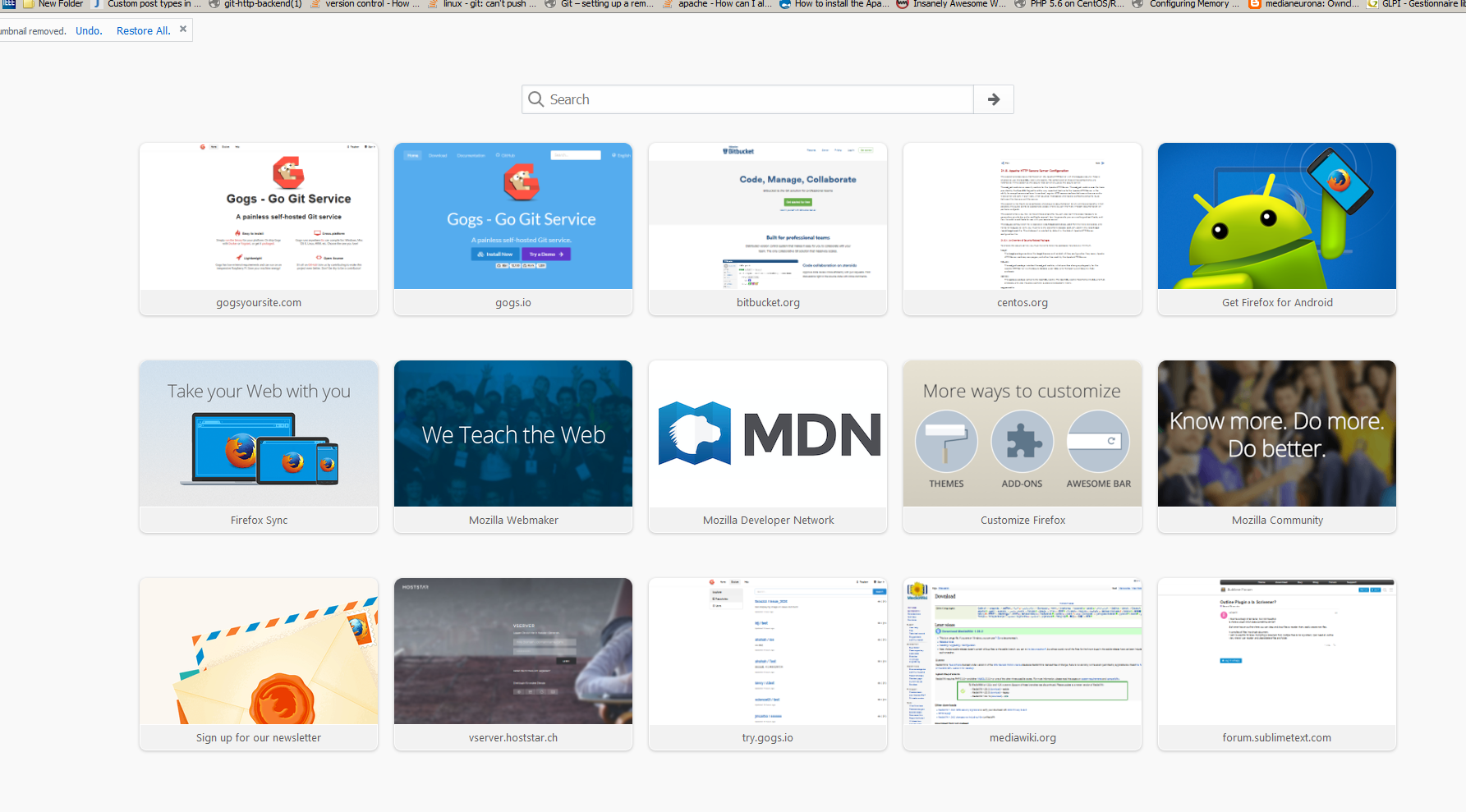1466x812 pixels.
Task: Open the apache - How can I bookmark
Action: 717,4
